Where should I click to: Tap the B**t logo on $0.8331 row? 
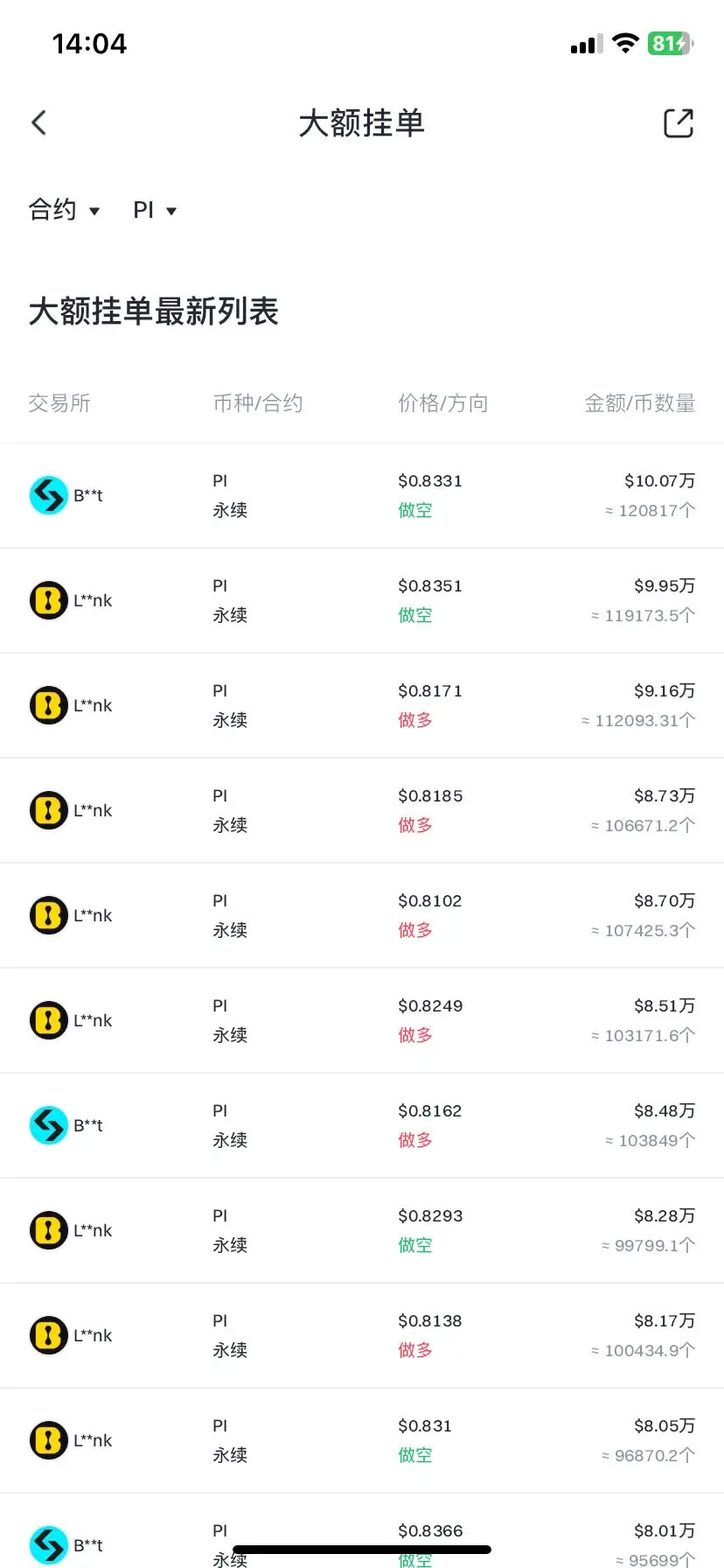click(x=48, y=495)
